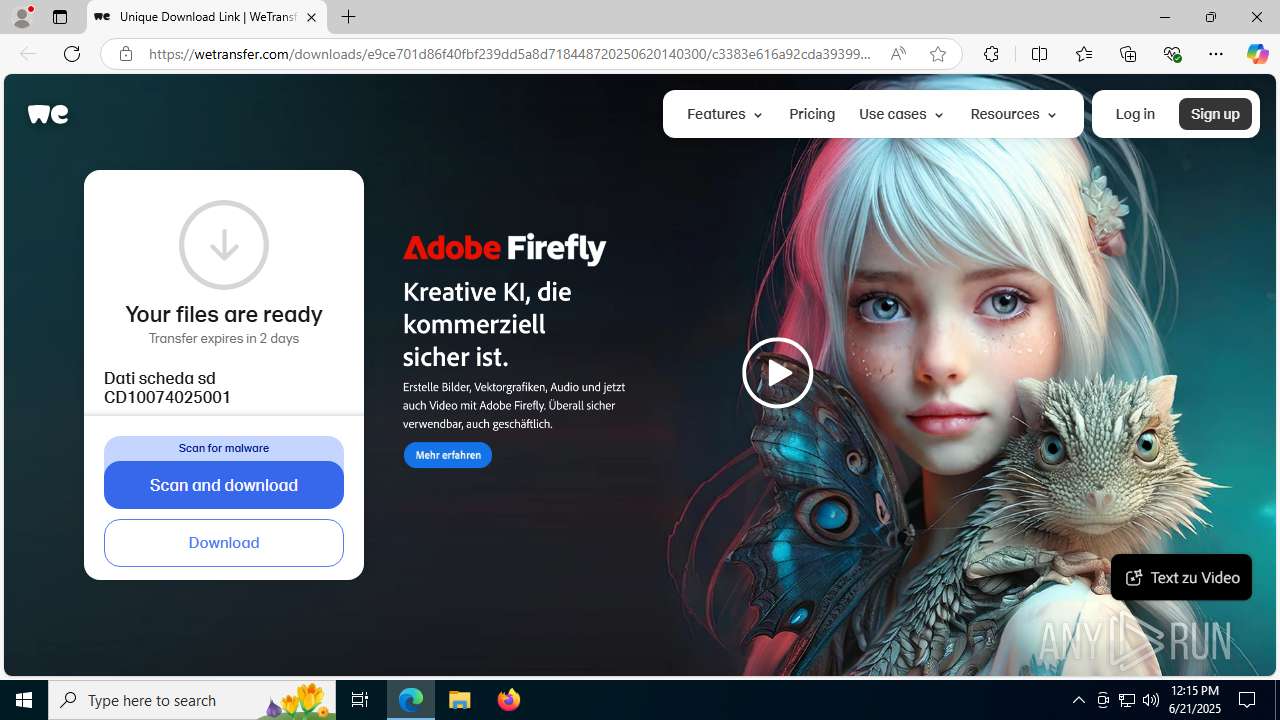Play the Adobe Firefly video

[777, 373]
